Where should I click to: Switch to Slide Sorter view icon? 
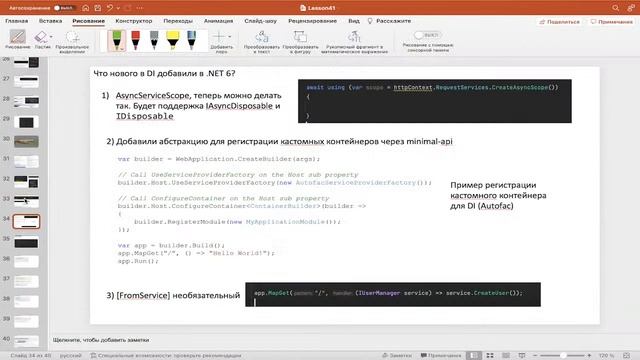(490, 356)
